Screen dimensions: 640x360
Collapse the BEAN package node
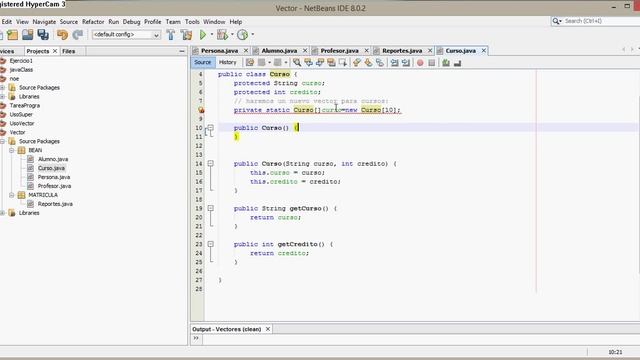[12, 150]
